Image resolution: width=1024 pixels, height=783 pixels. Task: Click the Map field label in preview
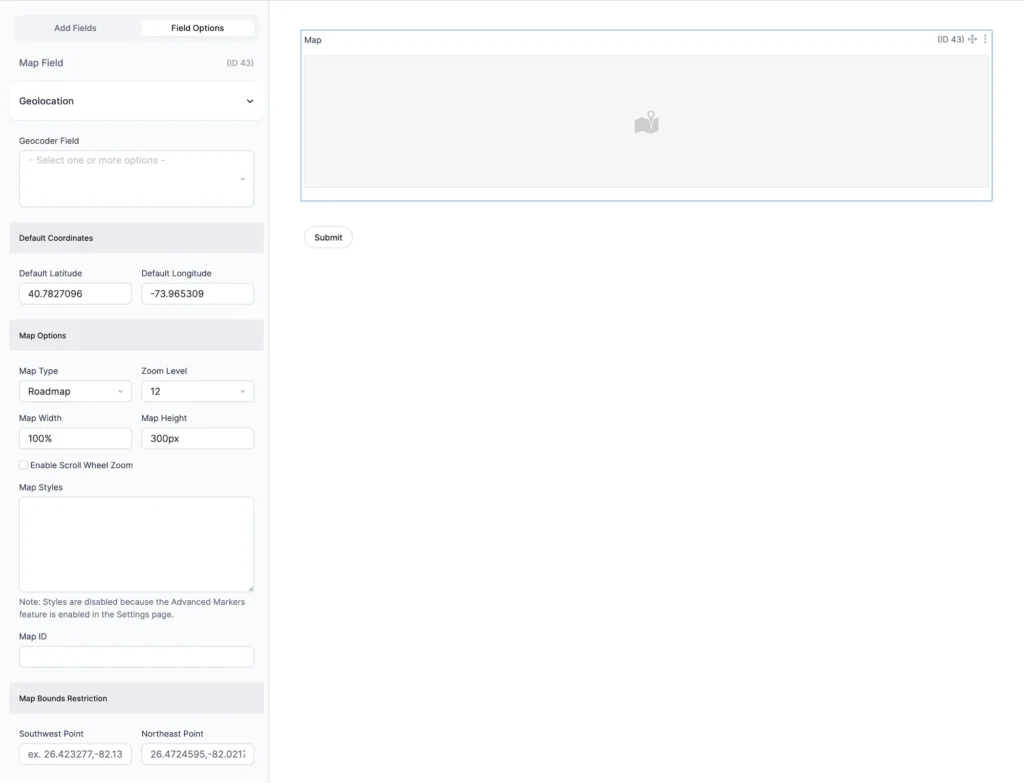click(x=313, y=40)
